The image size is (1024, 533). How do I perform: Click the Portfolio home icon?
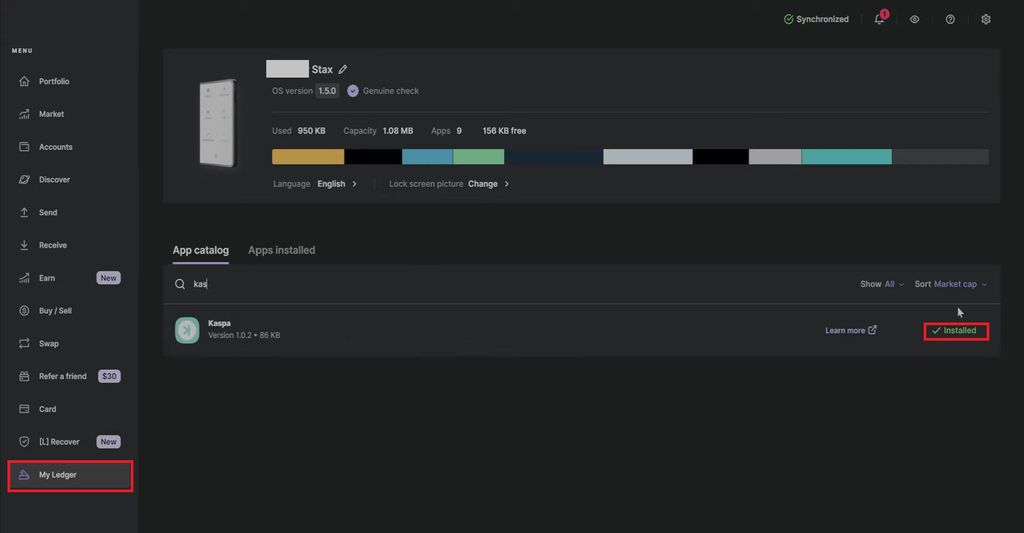tap(24, 82)
